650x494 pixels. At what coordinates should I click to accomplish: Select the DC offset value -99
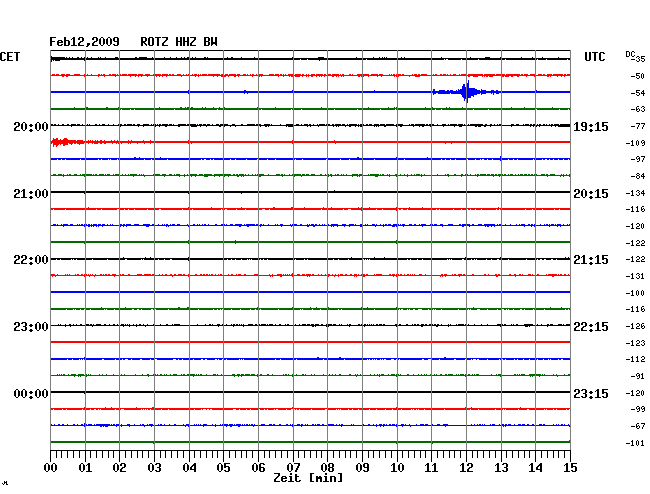[637, 409]
